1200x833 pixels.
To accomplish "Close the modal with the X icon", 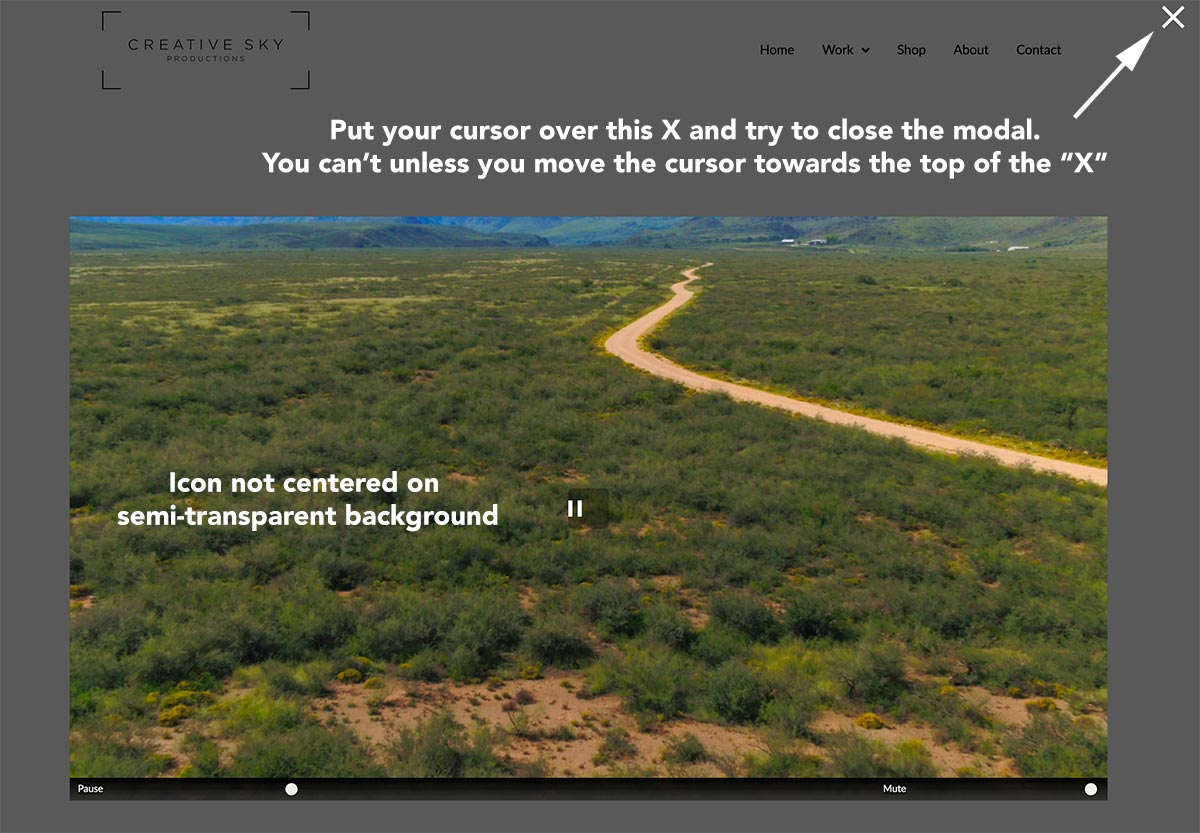I will click(x=1172, y=17).
